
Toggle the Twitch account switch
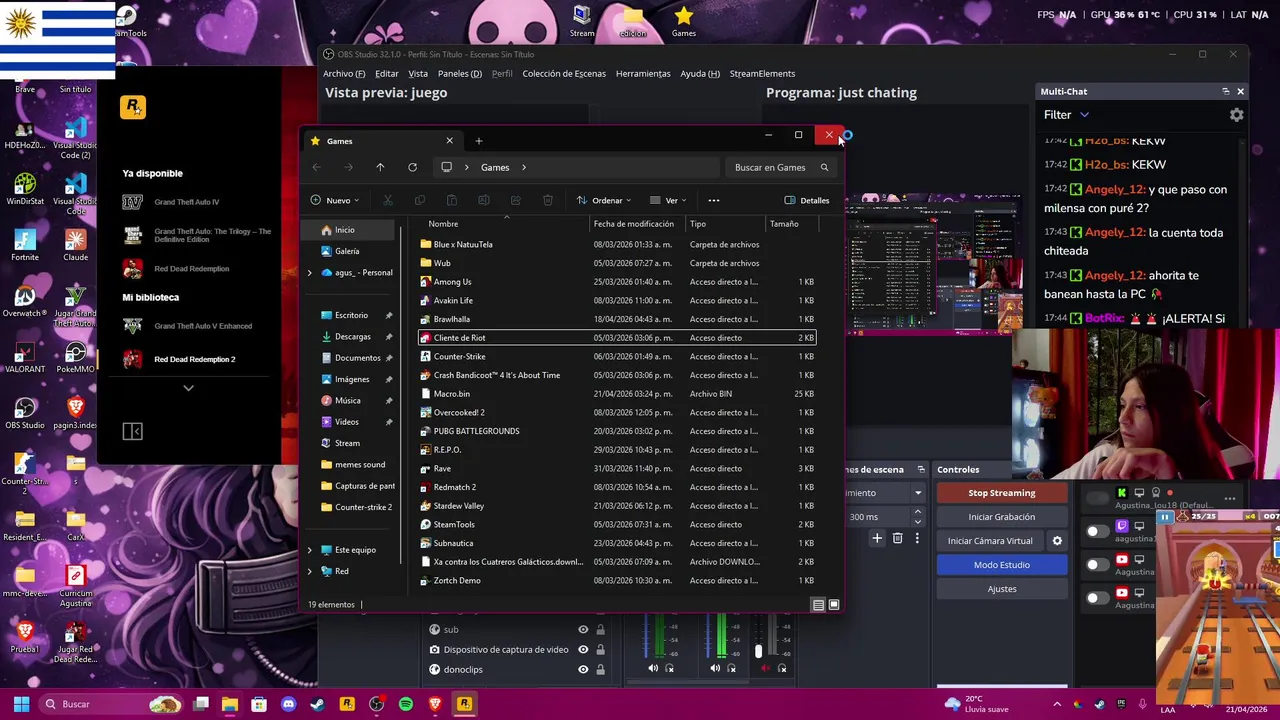point(1098,531)
